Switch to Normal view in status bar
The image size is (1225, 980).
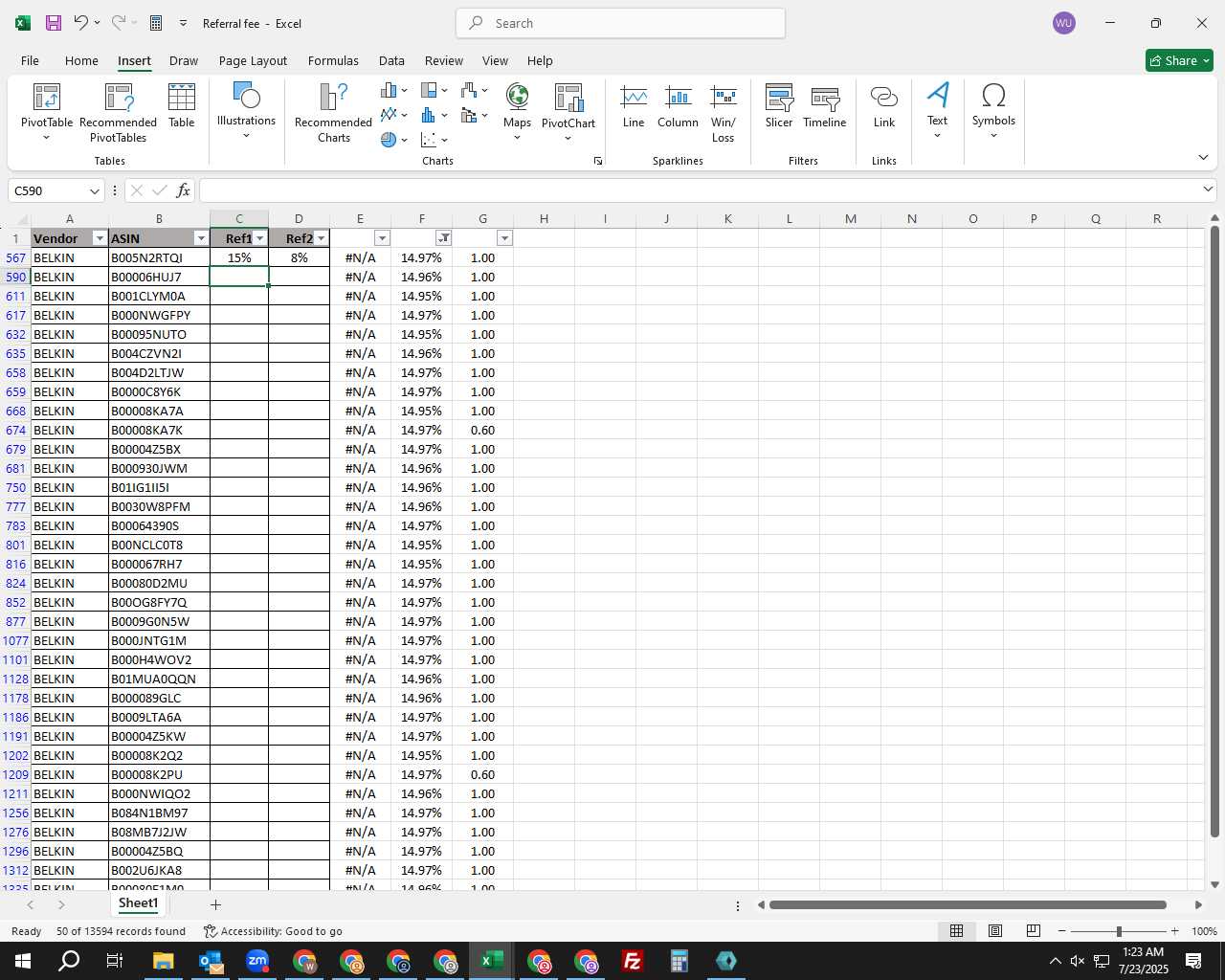(956, 931)
